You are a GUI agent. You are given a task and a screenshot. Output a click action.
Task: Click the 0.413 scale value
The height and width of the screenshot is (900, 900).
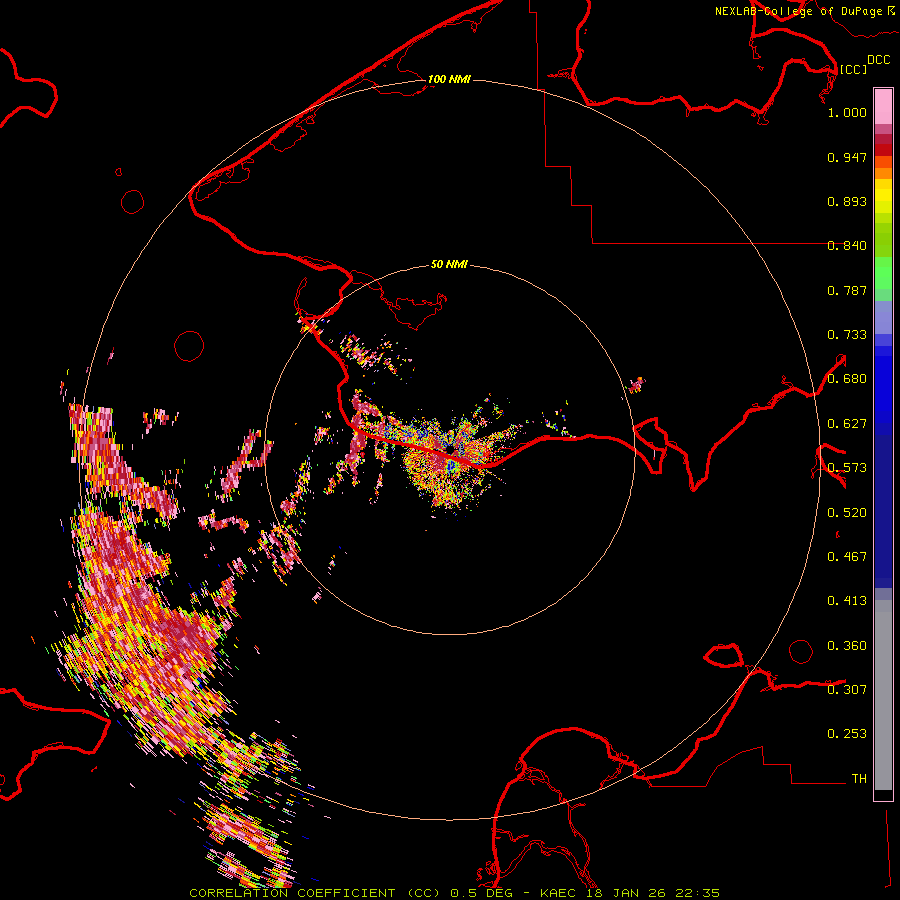[847, 601]
